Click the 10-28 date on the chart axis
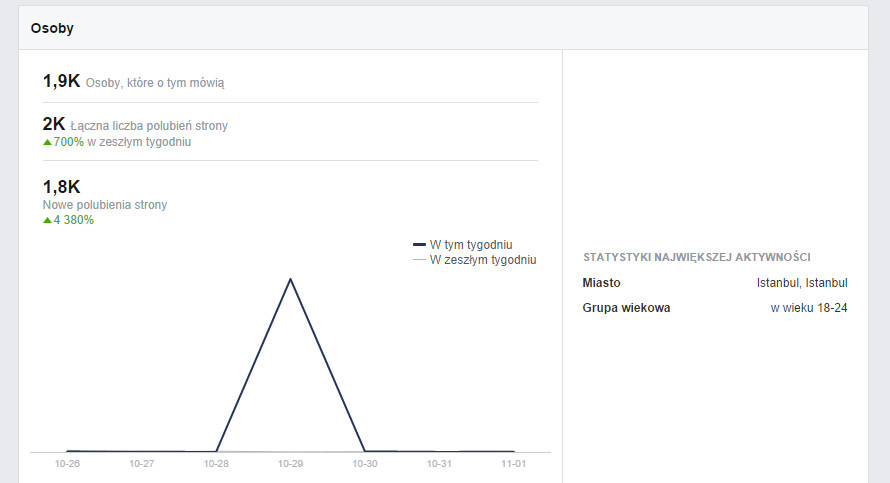Screen dimensions: 890x483 click(216, 464)
